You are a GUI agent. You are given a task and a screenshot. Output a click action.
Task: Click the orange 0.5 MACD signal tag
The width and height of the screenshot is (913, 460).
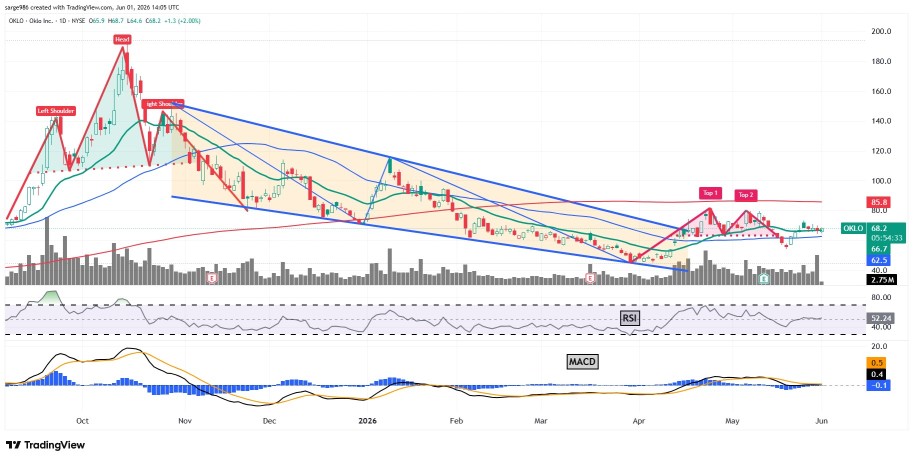click(877, 362)
